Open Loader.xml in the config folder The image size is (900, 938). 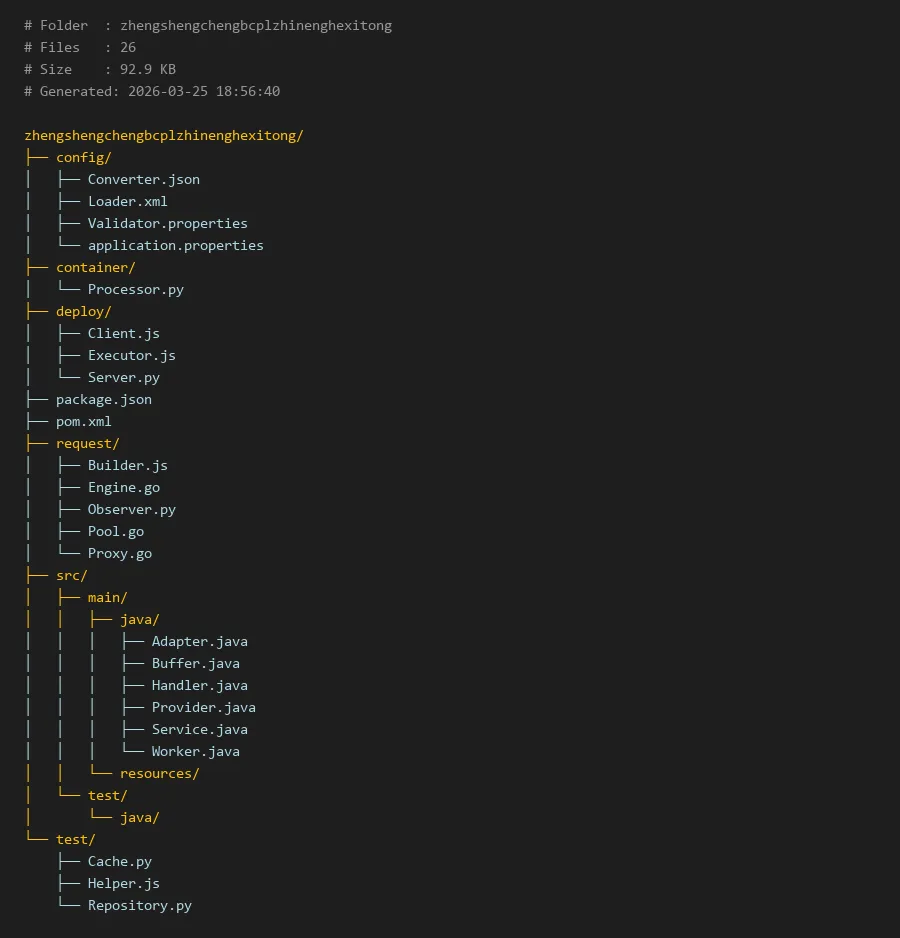(127, 201)
